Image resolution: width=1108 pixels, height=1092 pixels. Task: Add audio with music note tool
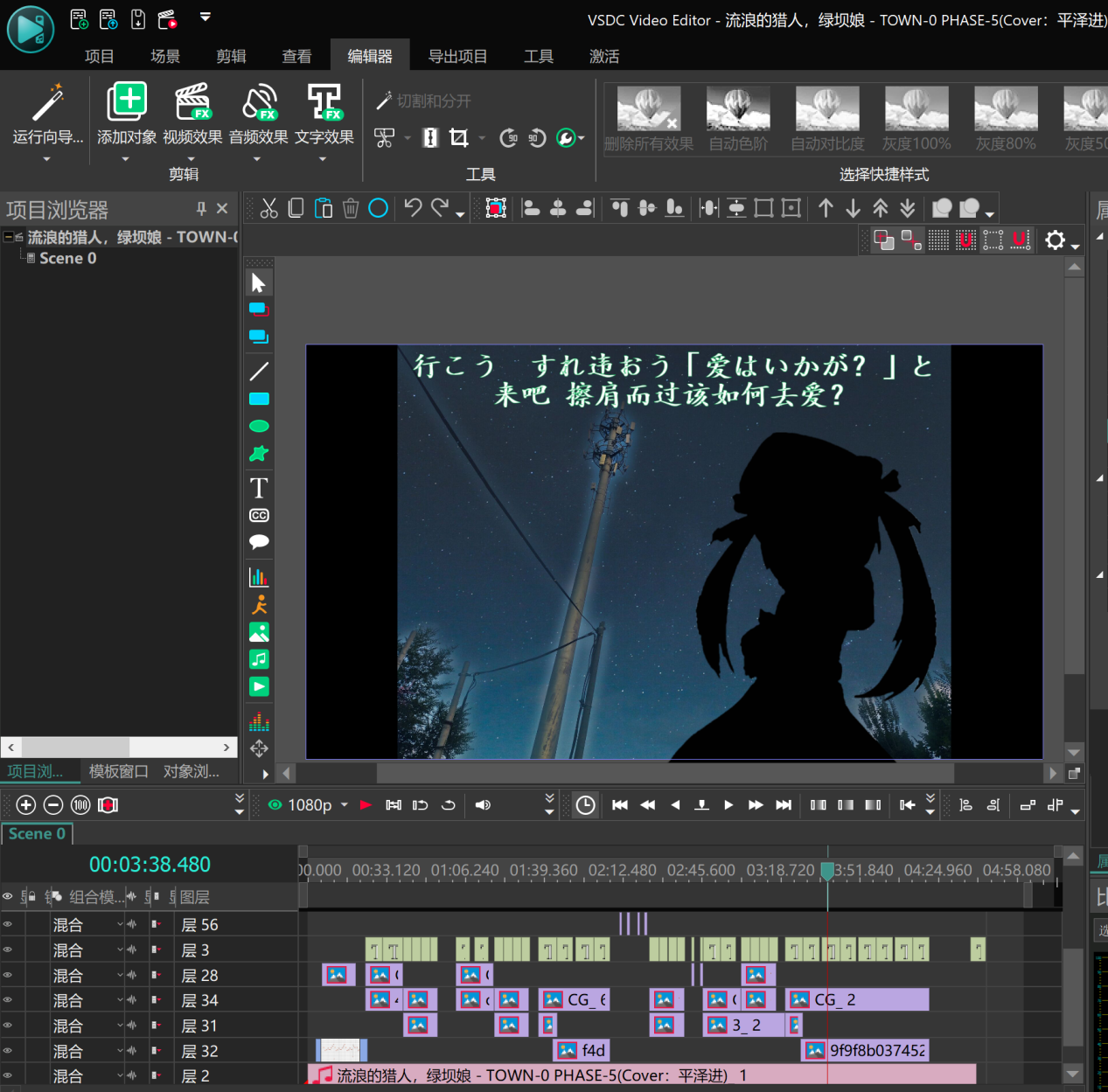coord(259,659)
